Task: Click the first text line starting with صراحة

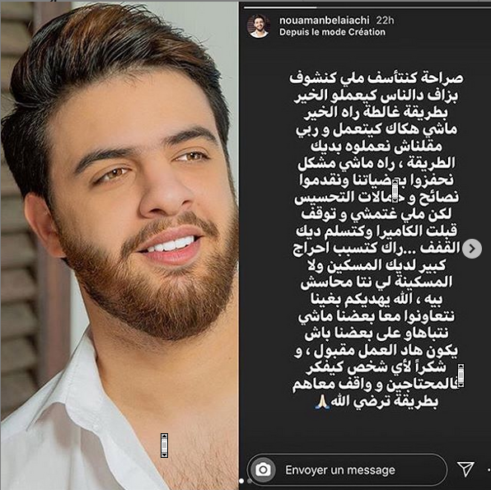Action: (376, 78)
